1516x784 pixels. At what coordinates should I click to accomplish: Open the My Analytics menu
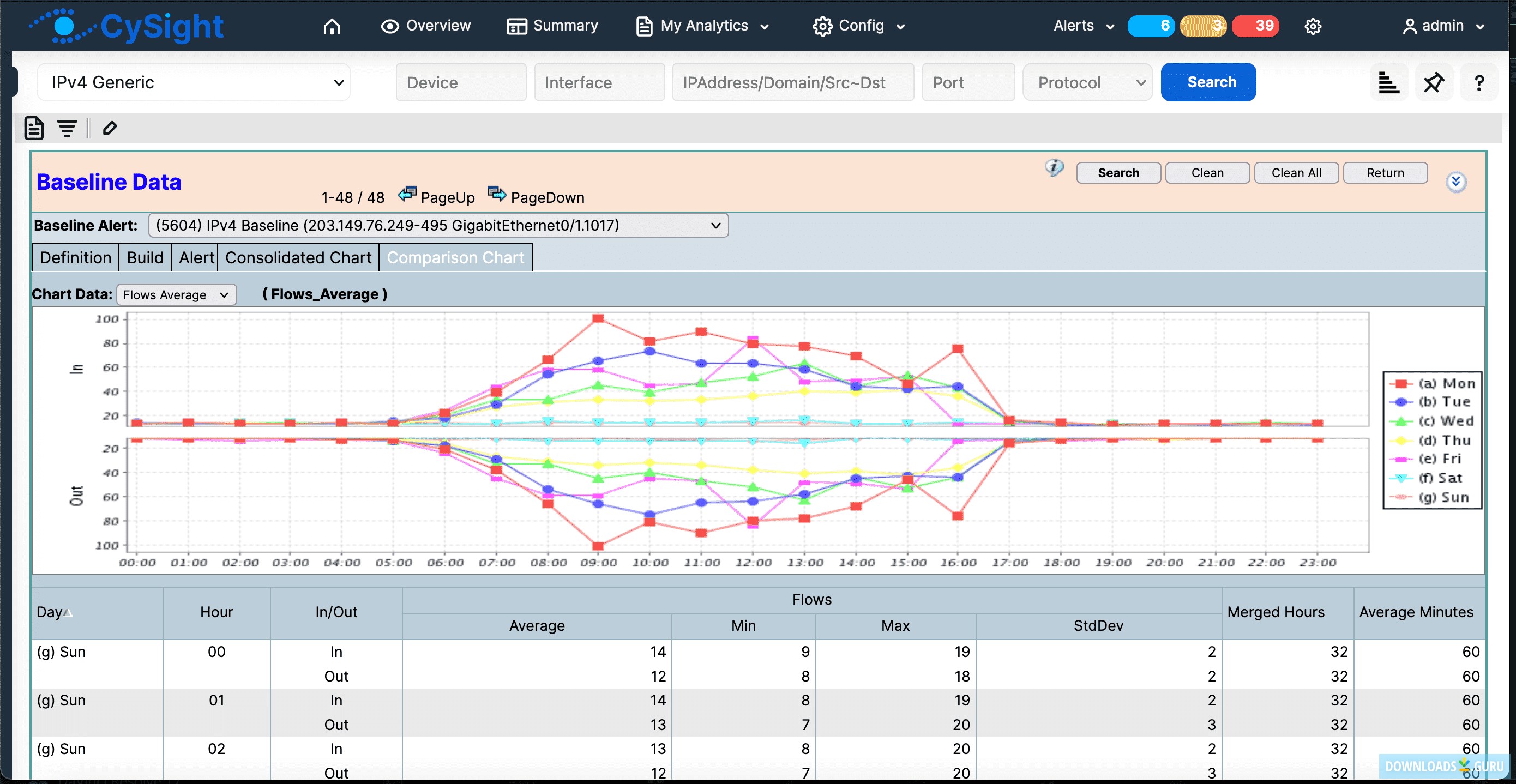click(x=703, y=26)
